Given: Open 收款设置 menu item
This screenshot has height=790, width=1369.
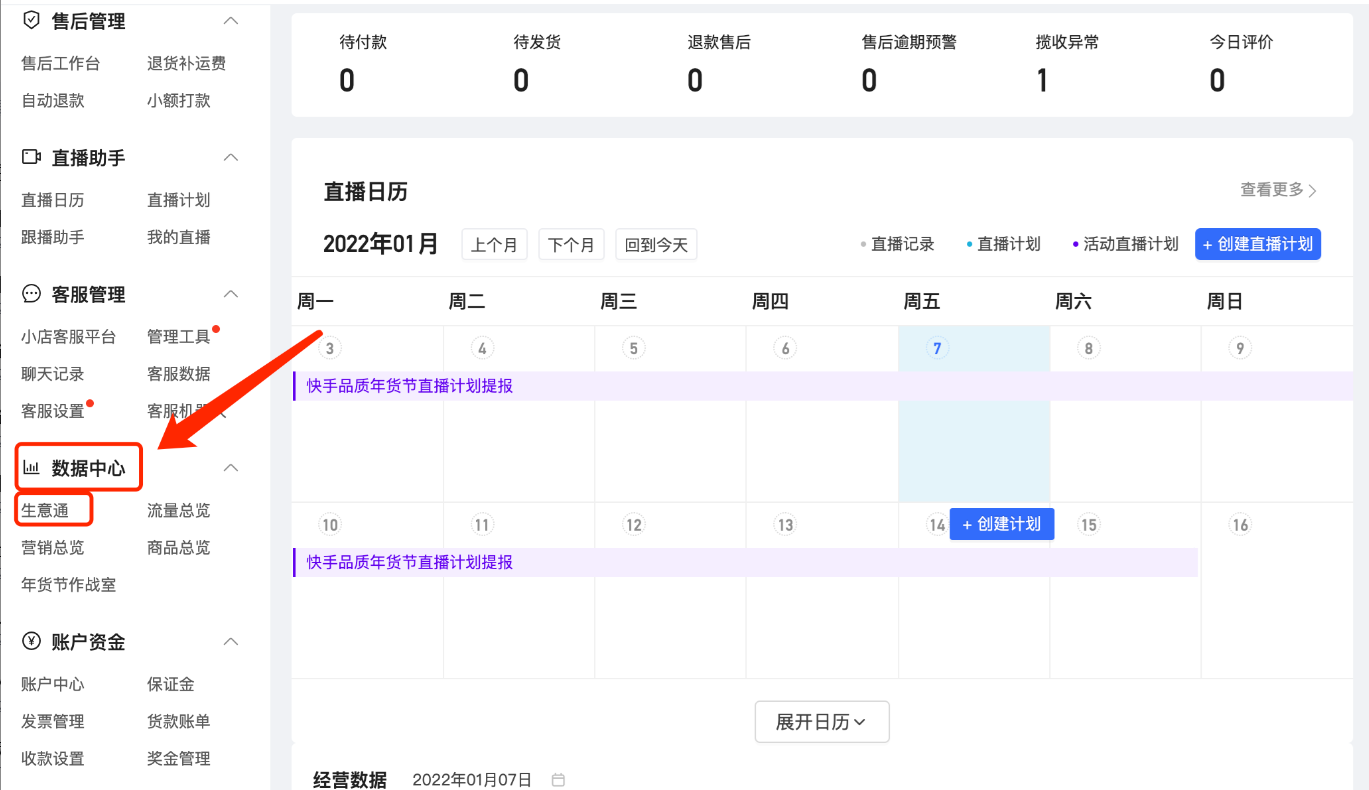Looking at the screenshot, I should [x=53, y=758].
